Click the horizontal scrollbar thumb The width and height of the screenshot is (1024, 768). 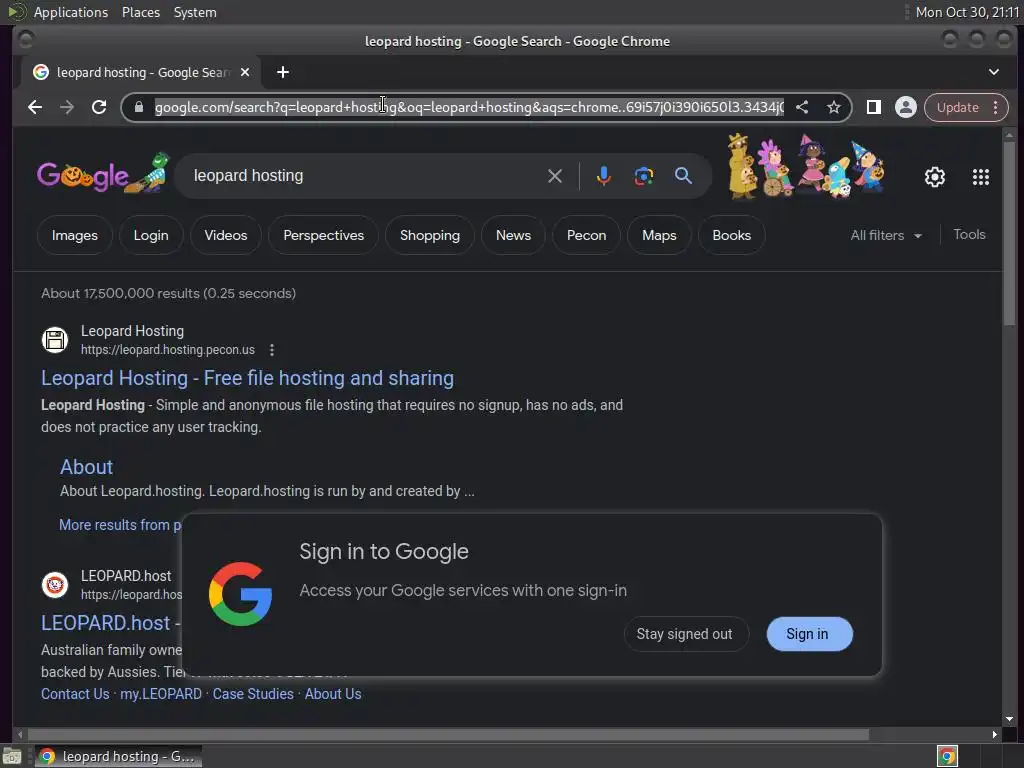[447, 735]
